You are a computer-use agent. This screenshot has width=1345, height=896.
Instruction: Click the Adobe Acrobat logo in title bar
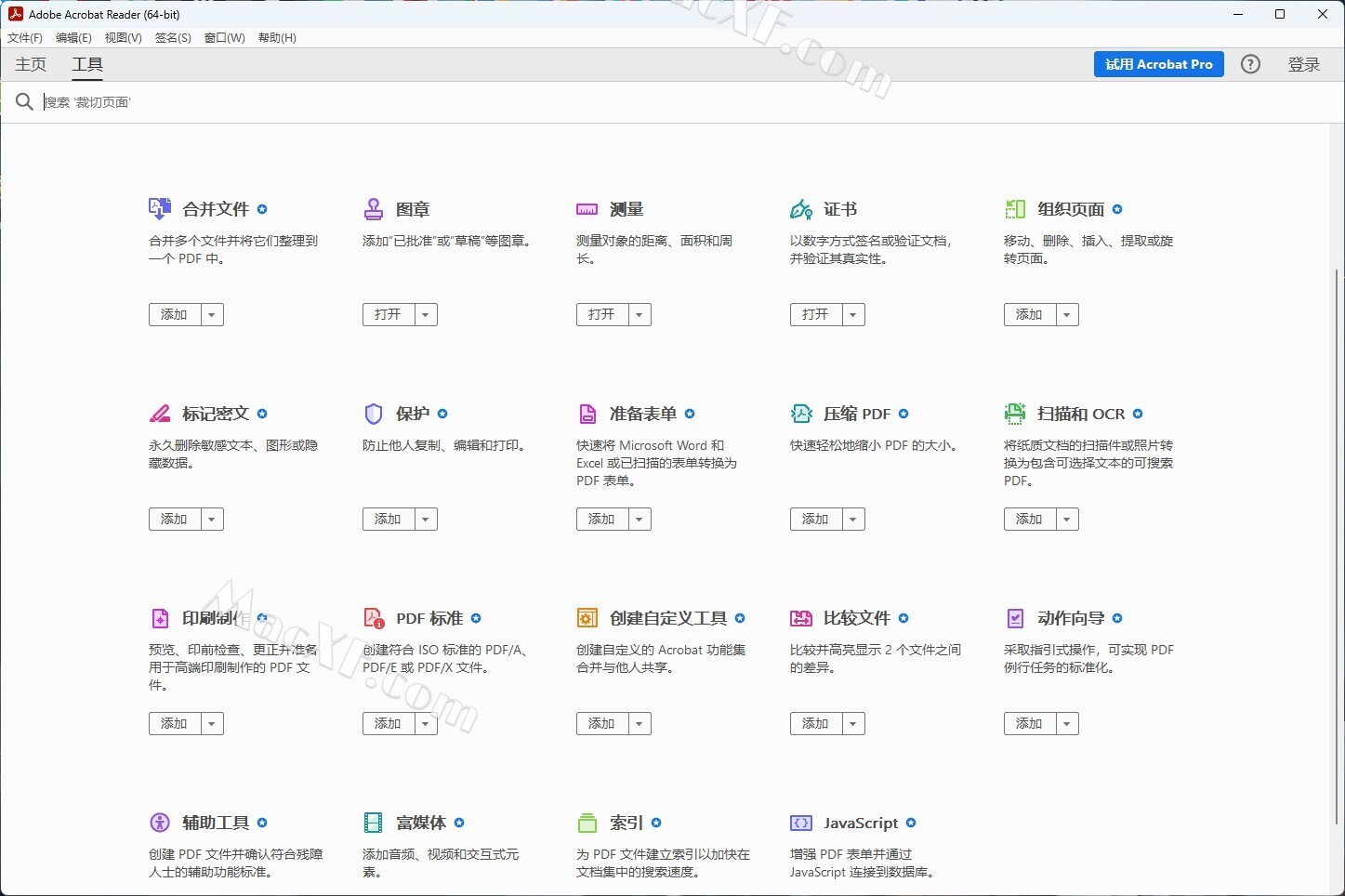coord(15,14)
